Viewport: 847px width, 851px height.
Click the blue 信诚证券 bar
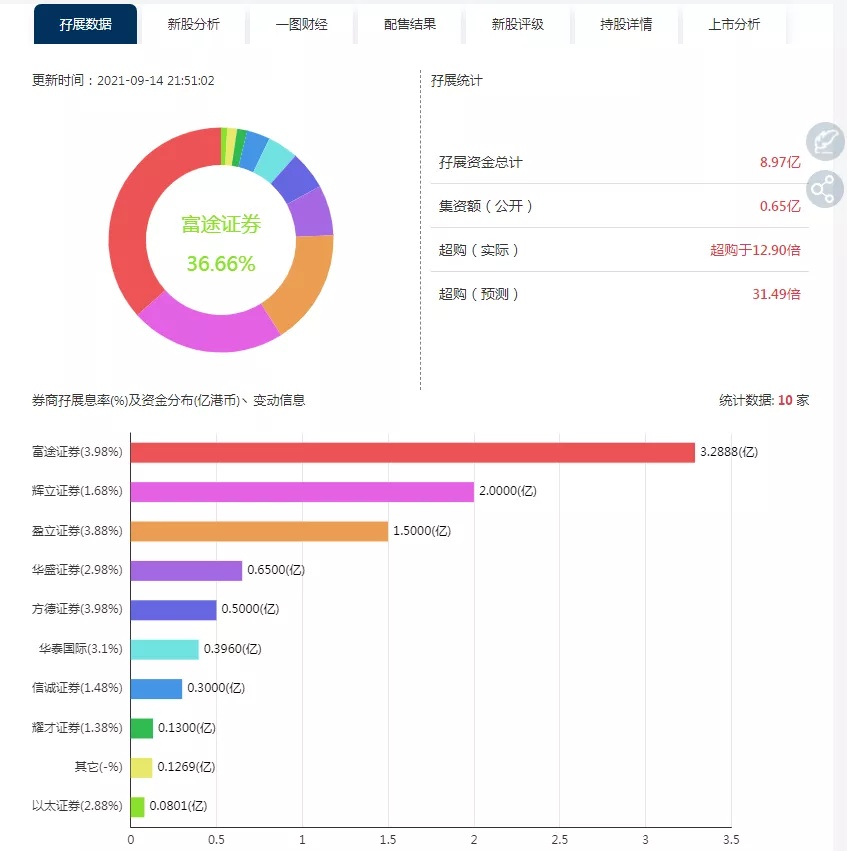pos(156,689)
